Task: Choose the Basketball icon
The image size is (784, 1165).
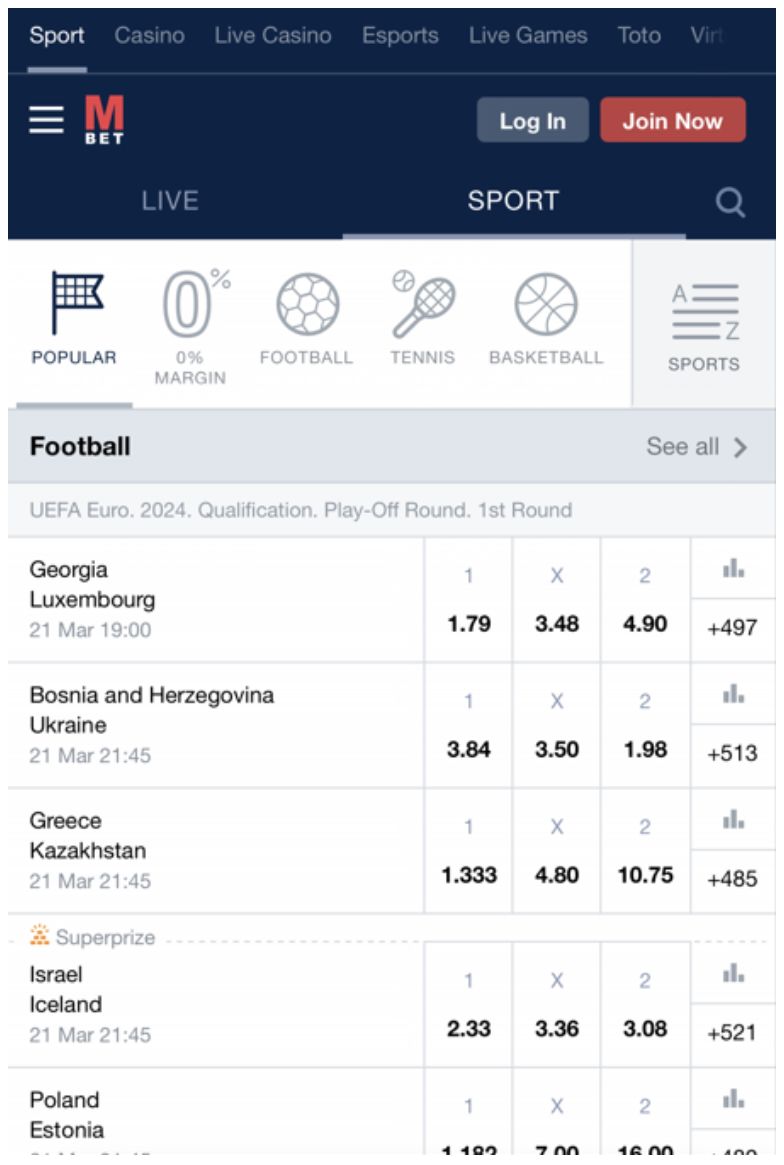Action: point(546,304)
